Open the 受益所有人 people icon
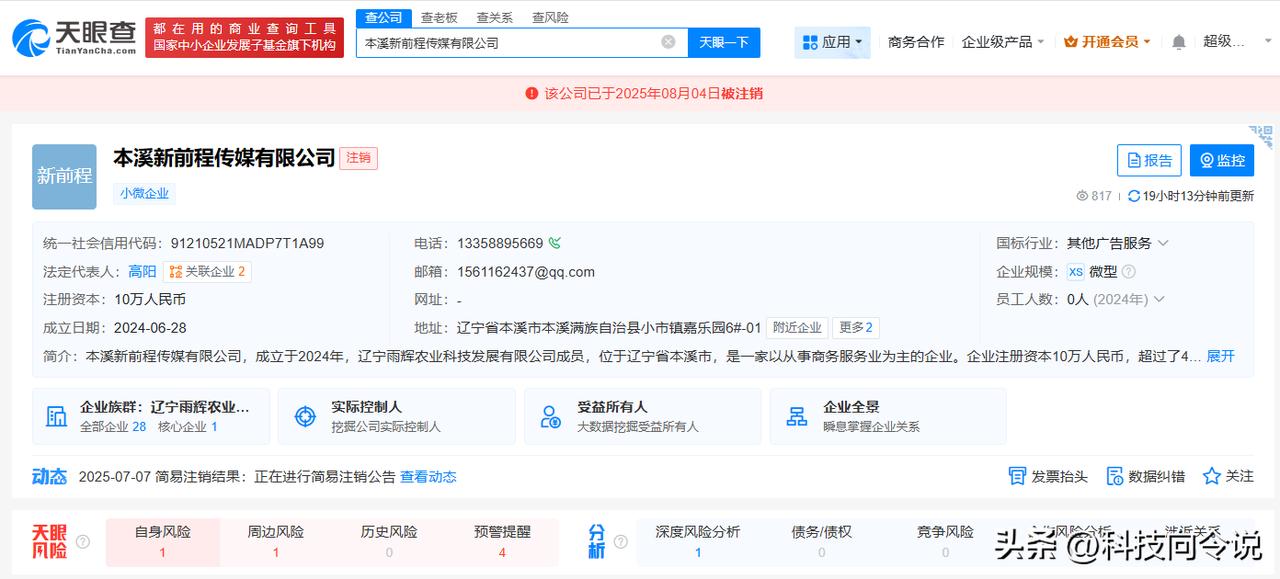 550,416
